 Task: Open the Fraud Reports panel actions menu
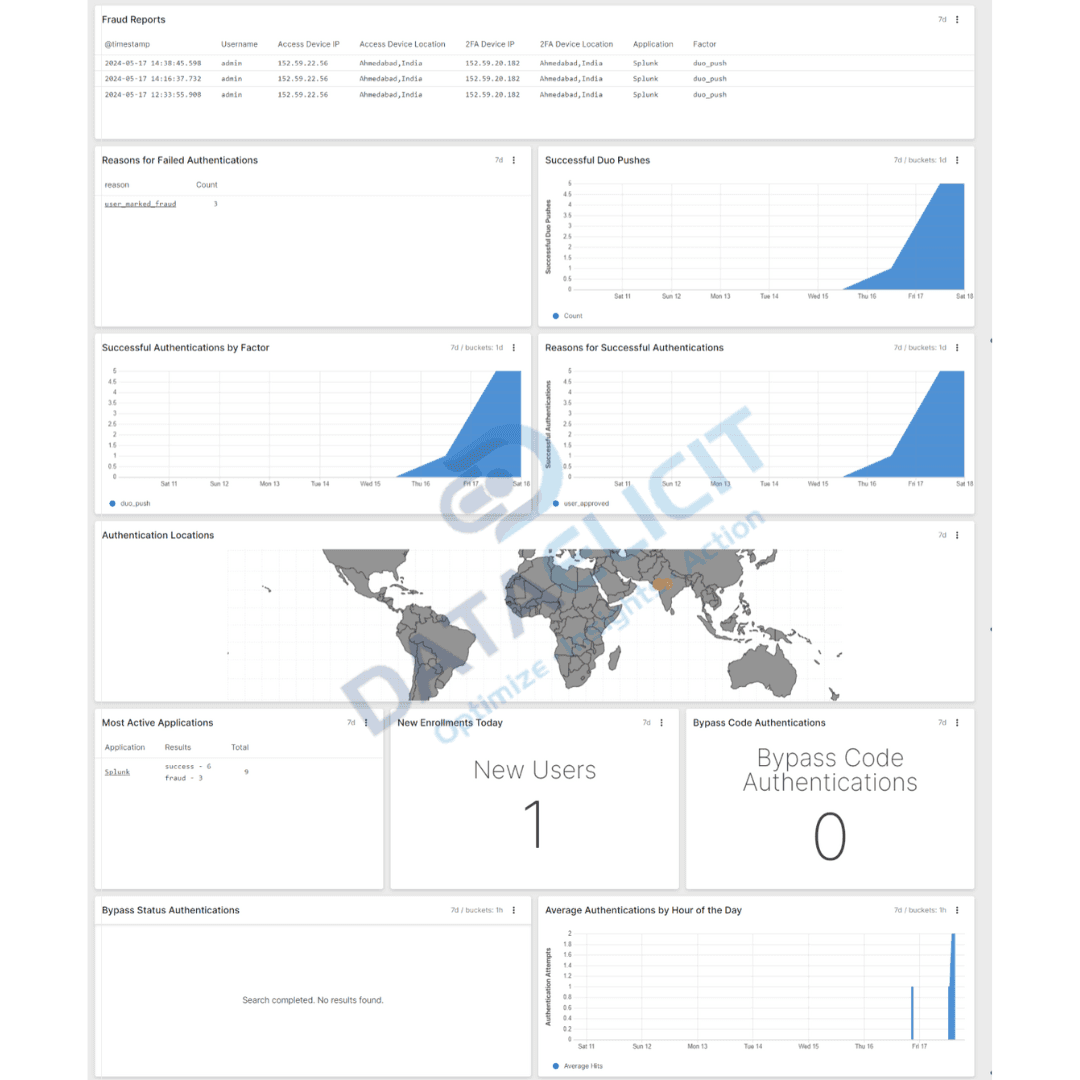tap(957, 19)
